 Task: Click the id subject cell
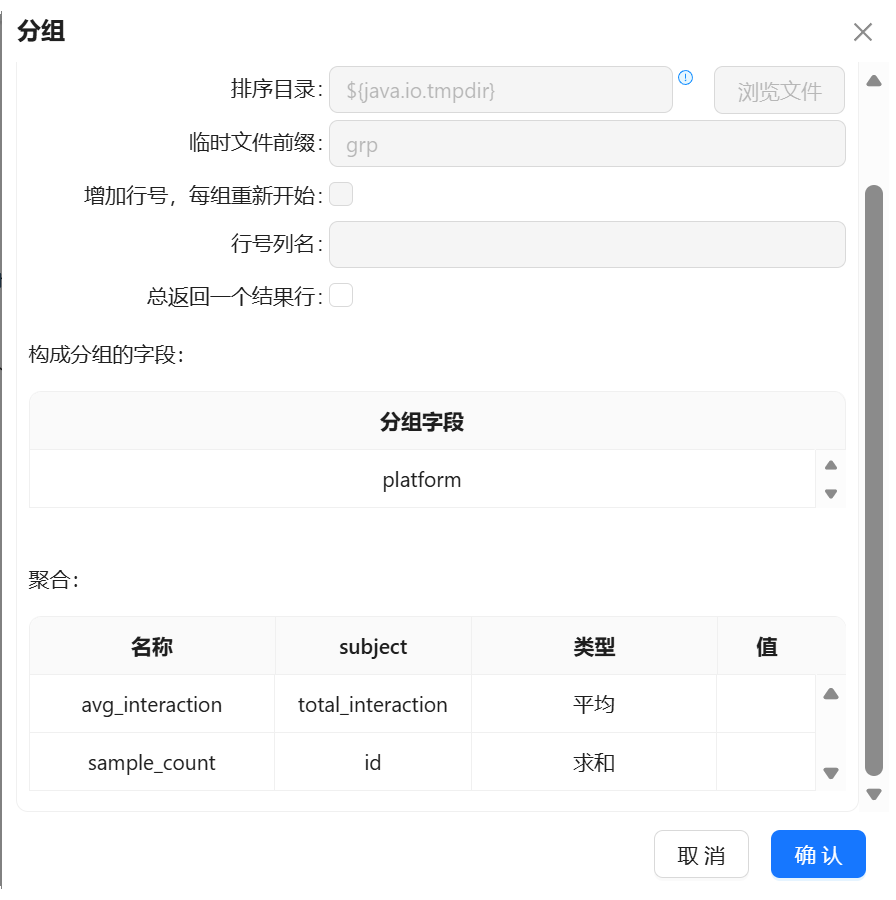tap(373, 762)
